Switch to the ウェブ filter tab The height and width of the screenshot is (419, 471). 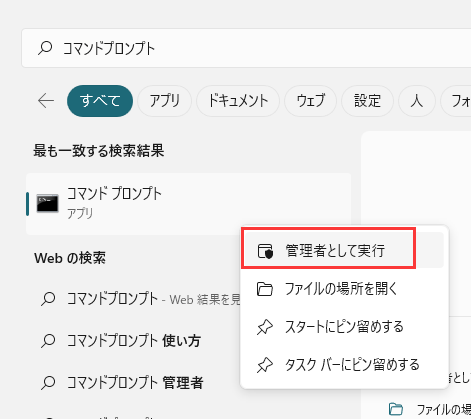[310, 101]
